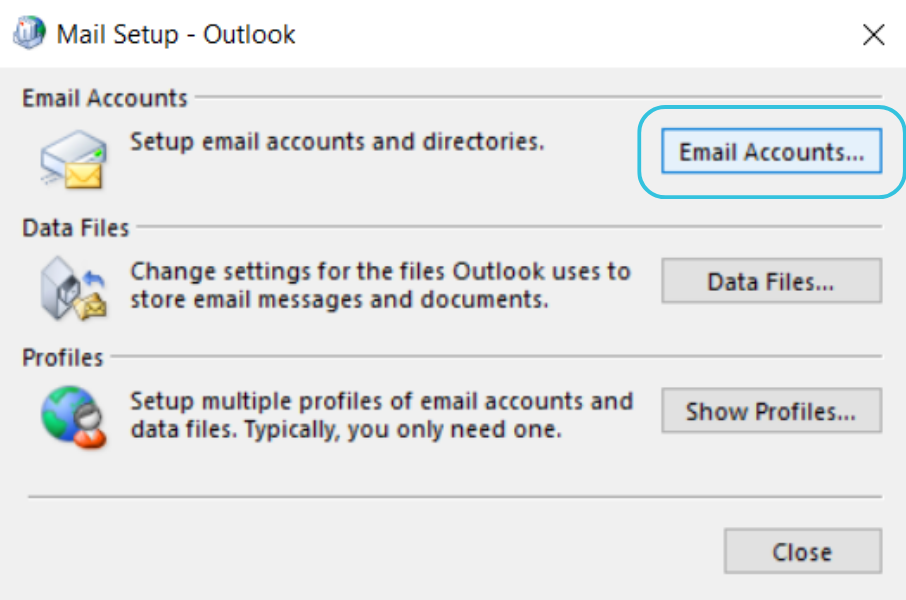Click the envelope icon for Email Accounts

point(72,161)
